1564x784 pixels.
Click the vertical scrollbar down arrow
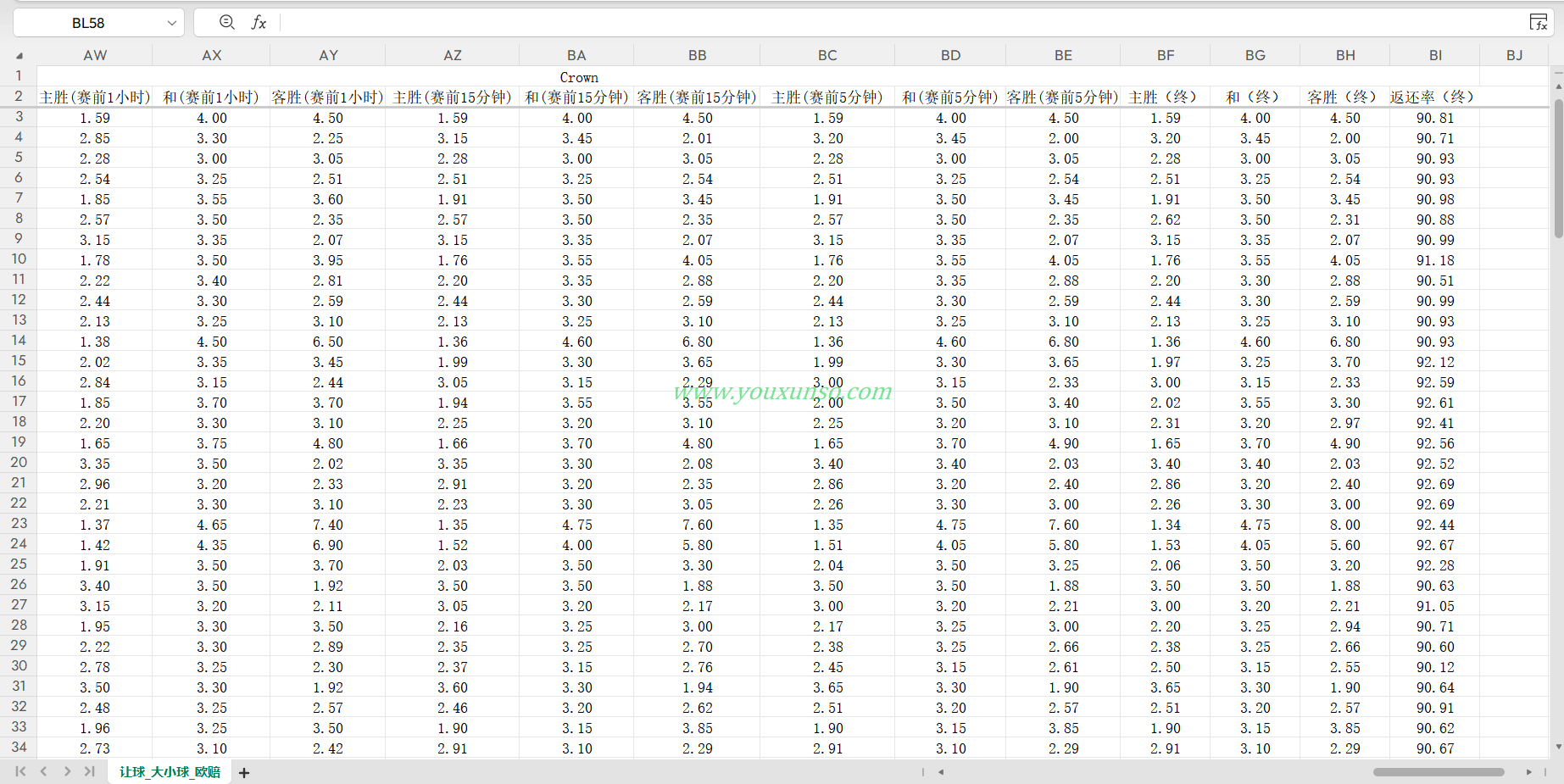(1558, 747)
